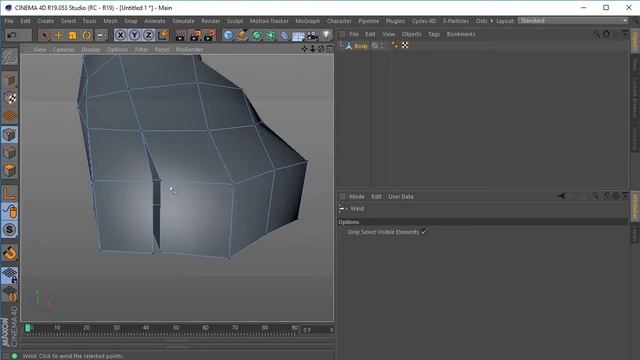The width and height of the screenshot is (640, 360).
Task: Click the checkerboard texture tag on Body
Action: (x=405, y=46)
